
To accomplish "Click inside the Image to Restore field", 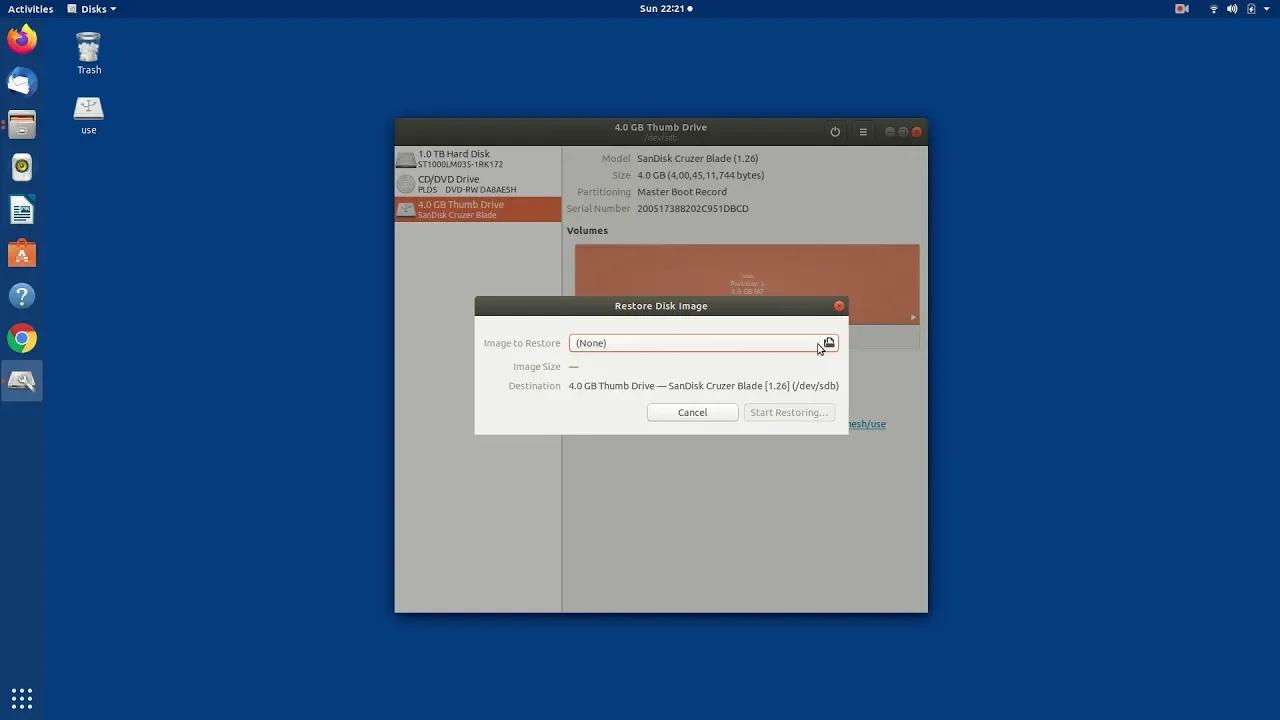I will pos(690,343).
